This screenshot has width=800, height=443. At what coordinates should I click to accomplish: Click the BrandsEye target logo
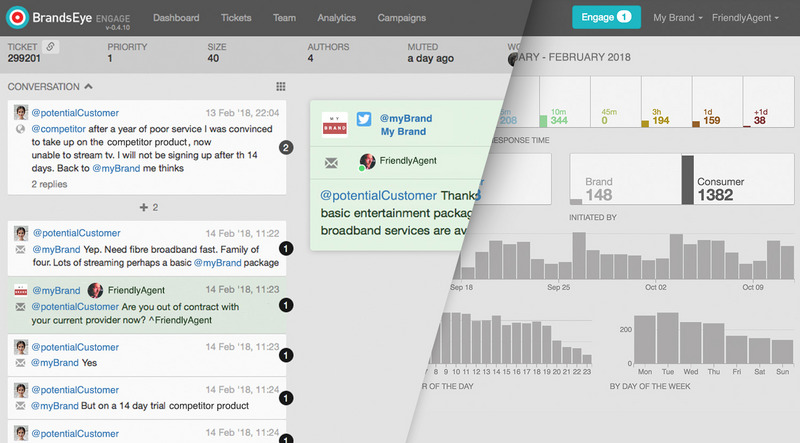pyautogui.click(x=17, y=17)
